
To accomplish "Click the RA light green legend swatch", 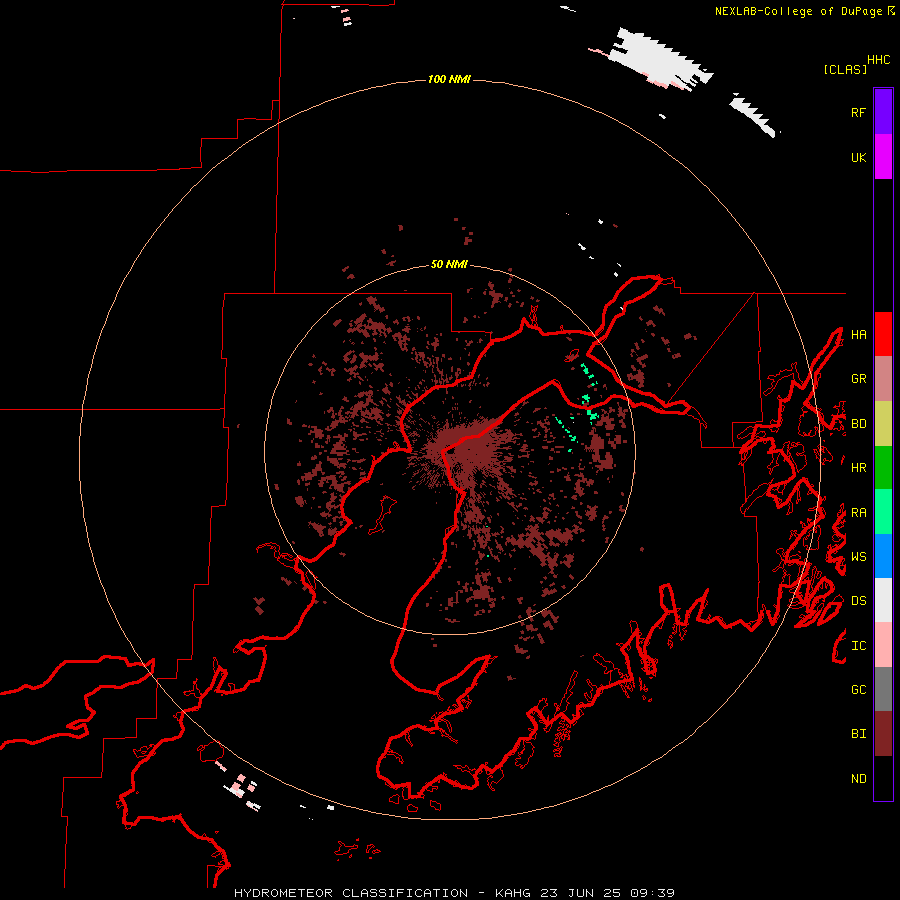I will coord(883,512).
